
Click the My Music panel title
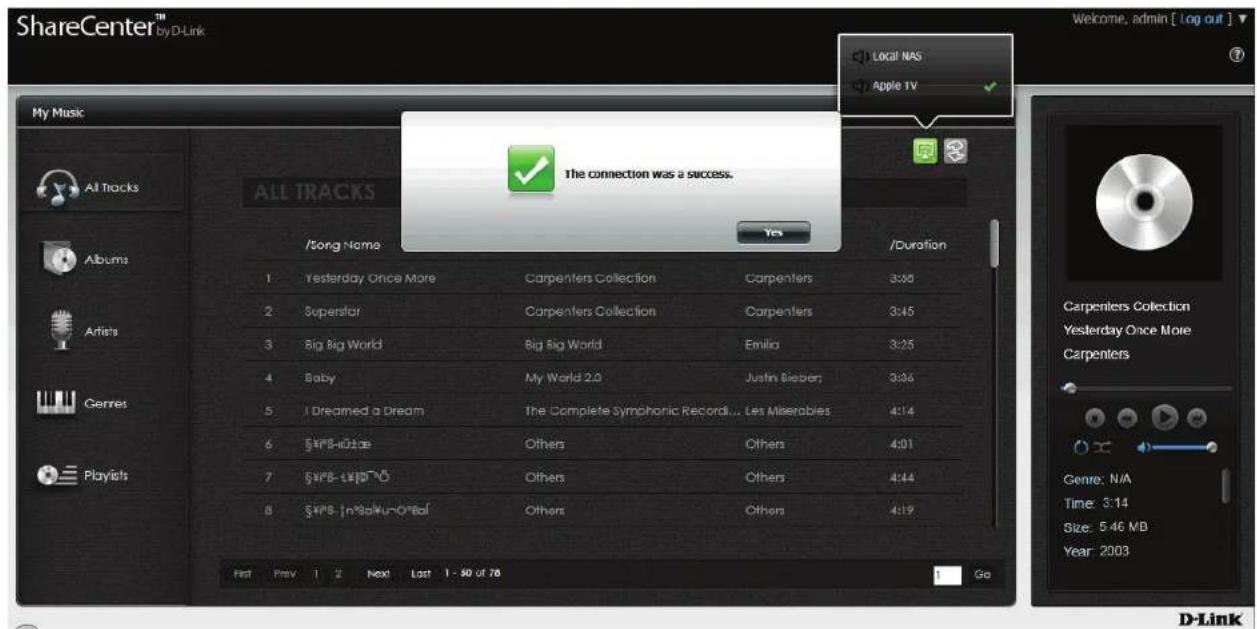60,113
